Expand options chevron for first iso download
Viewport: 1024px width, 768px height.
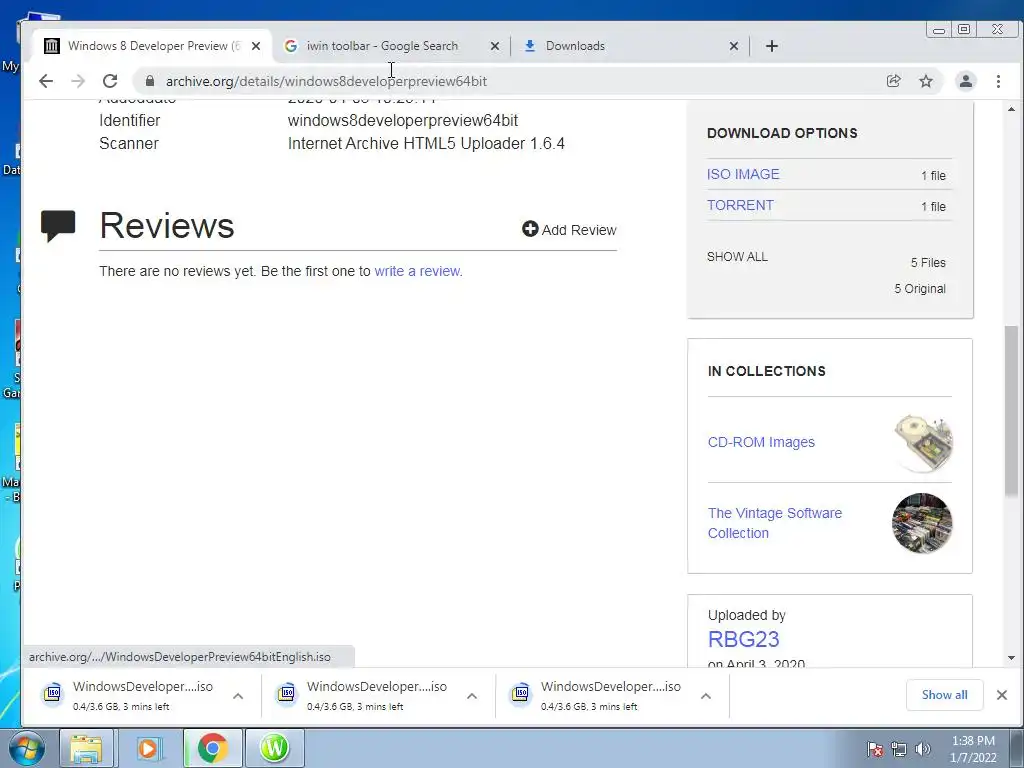point(238,696)
